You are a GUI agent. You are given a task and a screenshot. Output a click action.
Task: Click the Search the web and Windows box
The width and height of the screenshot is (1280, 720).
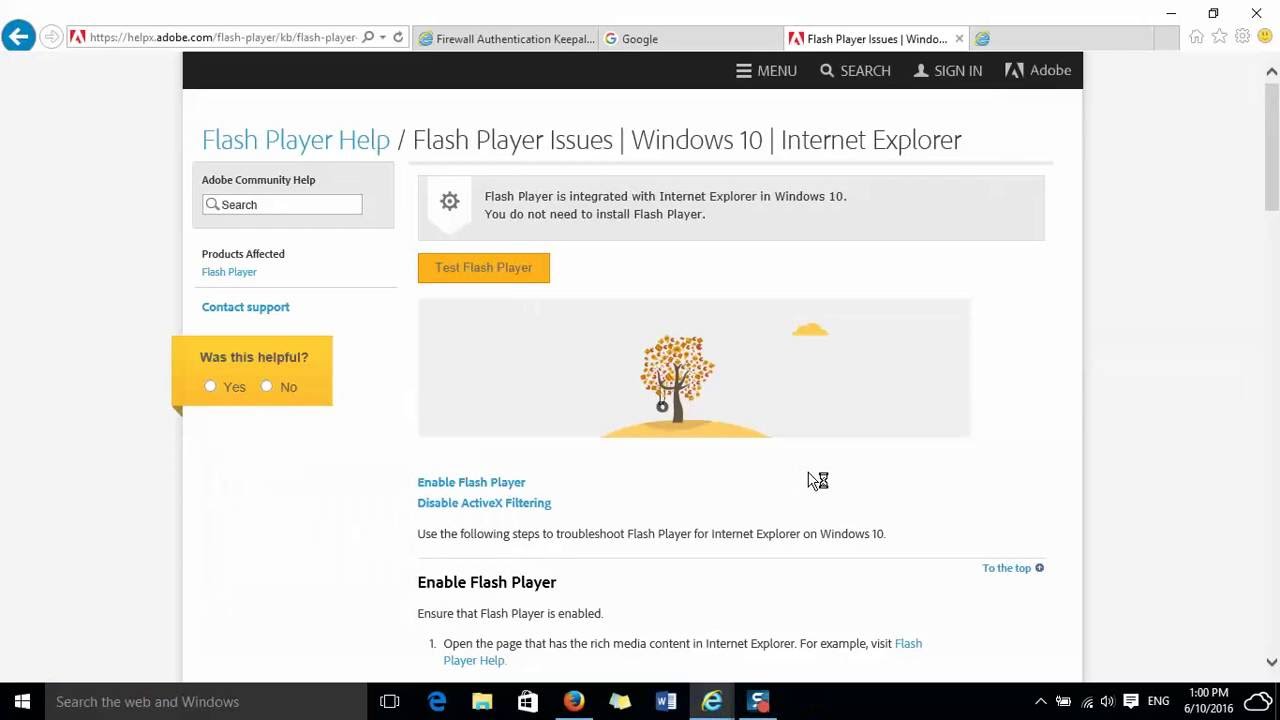[206, 702]
